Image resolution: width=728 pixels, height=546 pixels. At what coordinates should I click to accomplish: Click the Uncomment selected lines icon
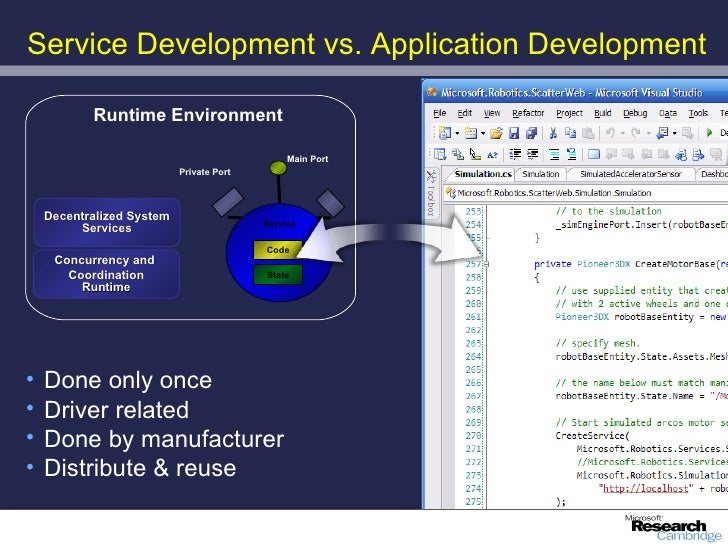572,154
